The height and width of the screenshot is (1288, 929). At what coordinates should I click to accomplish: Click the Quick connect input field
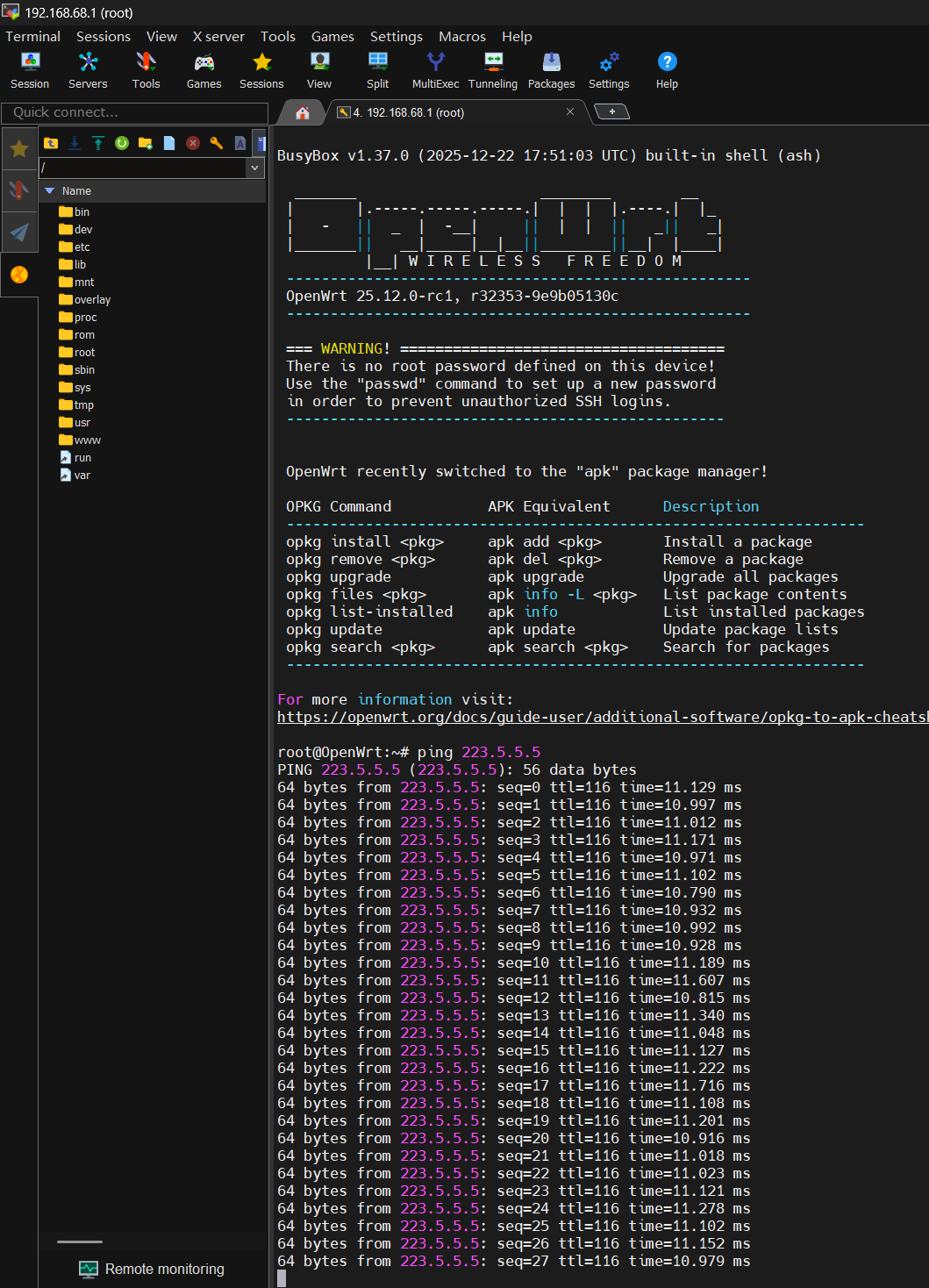coord(135,112)
